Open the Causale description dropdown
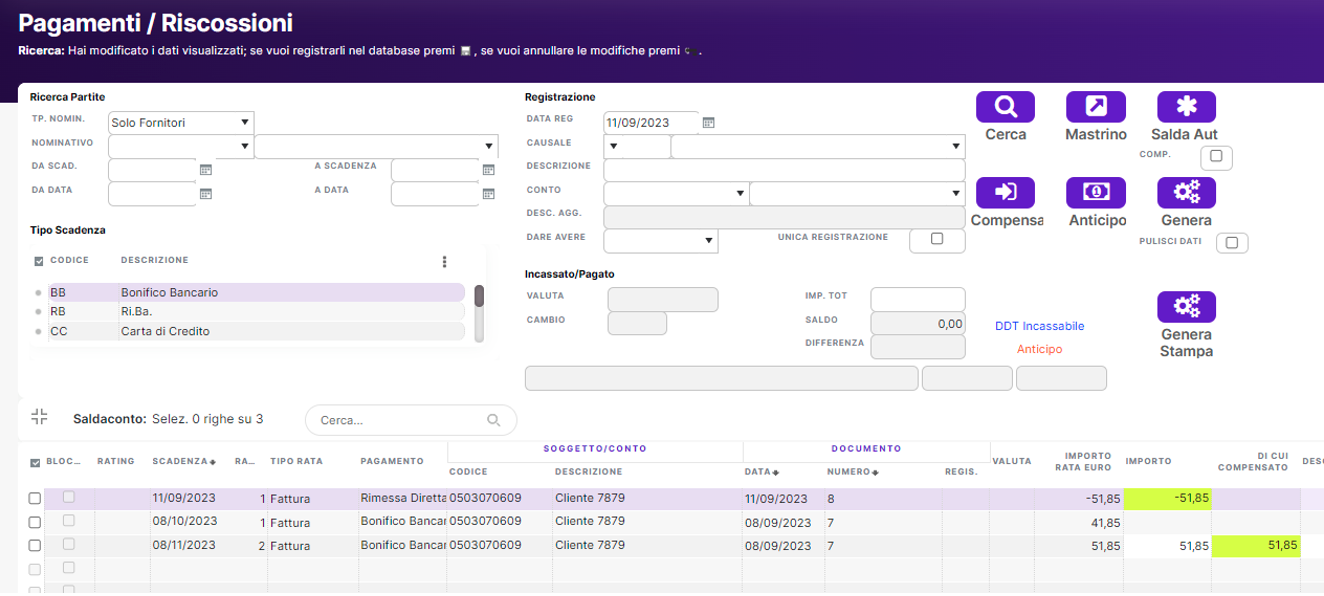This screenshot has height=596, width=1324. pos(956,147)
